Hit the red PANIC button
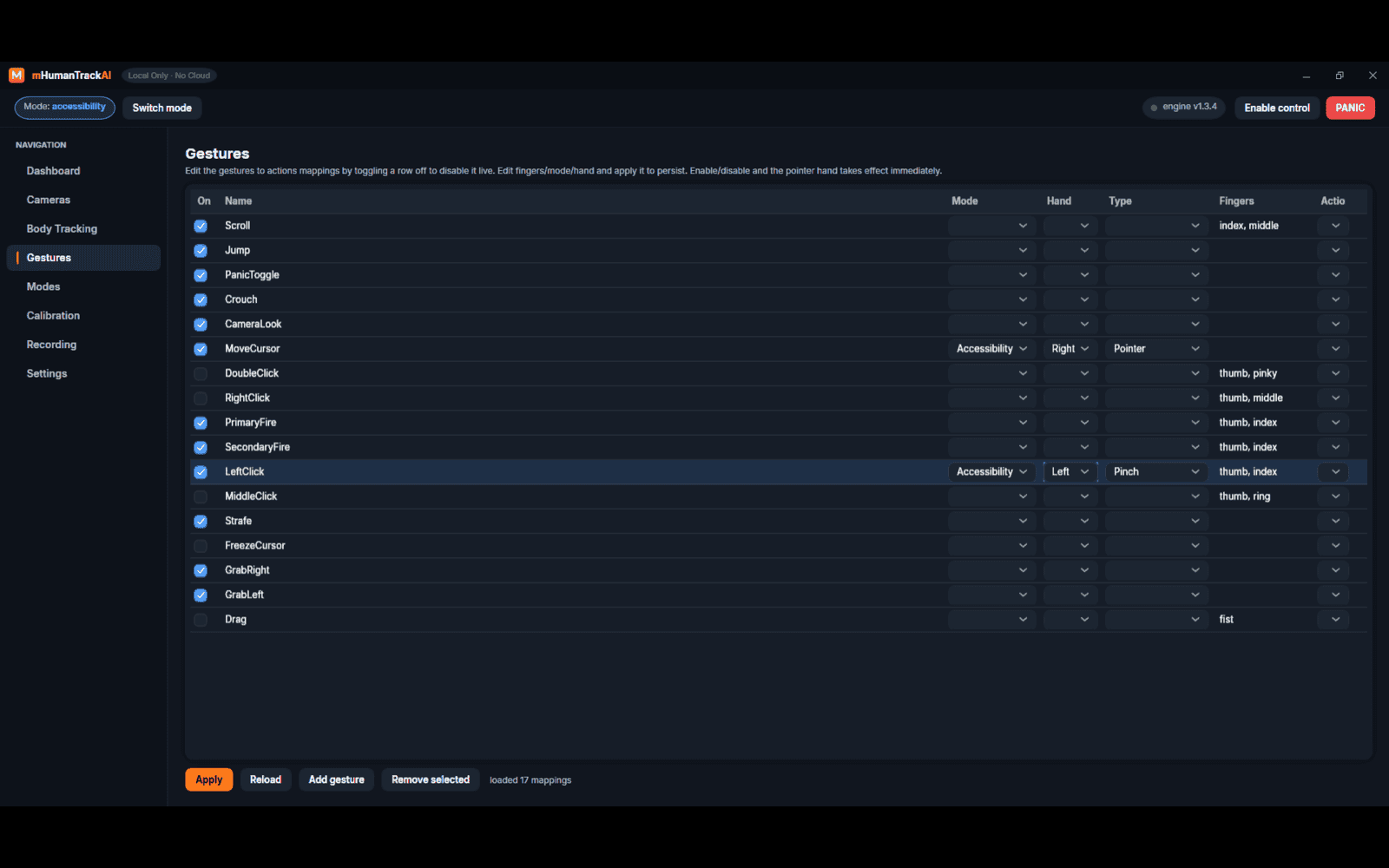The height and width of the screenshot is (868, 1389). [1350, 108]
